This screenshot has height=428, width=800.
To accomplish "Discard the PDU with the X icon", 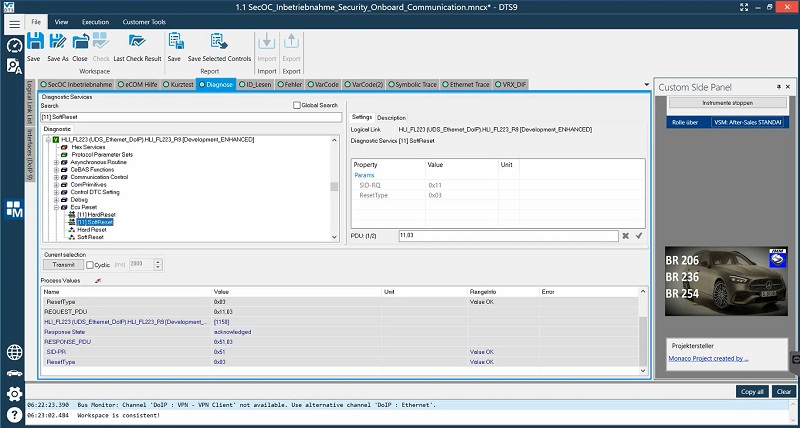I will (x=625, y=235).
